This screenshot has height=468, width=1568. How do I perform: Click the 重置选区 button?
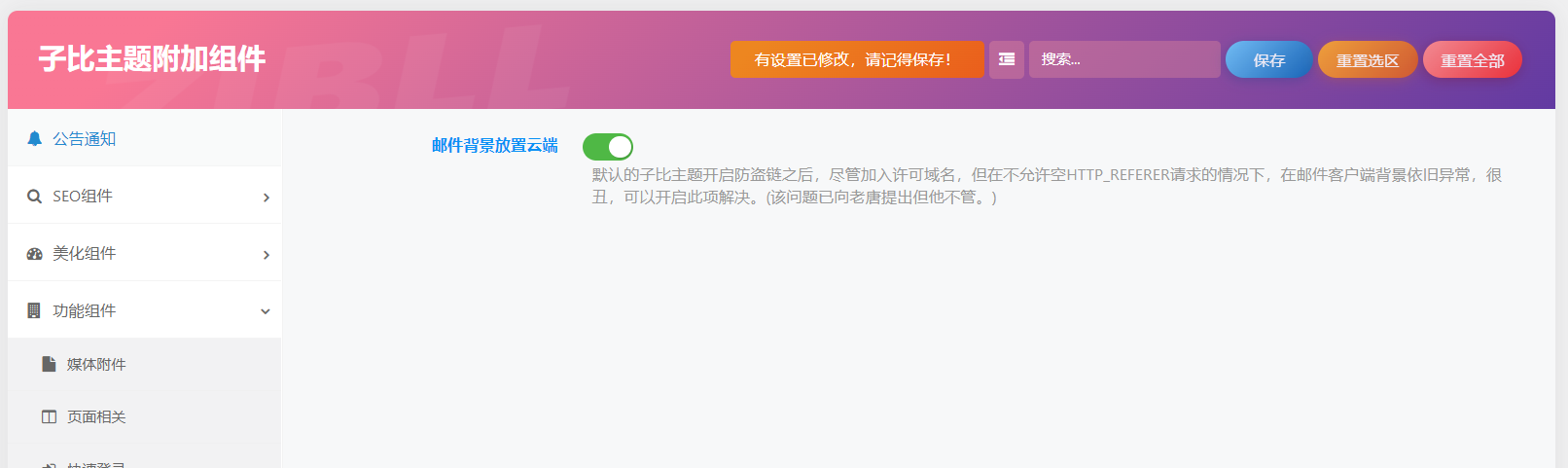pos(1368,59)
